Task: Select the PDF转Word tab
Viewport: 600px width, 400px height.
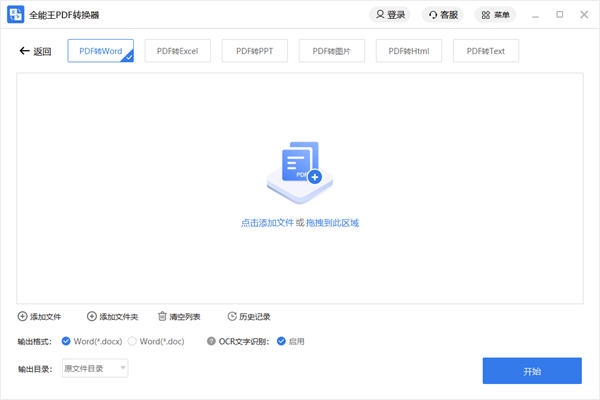Action: click(x=101, y=51)
